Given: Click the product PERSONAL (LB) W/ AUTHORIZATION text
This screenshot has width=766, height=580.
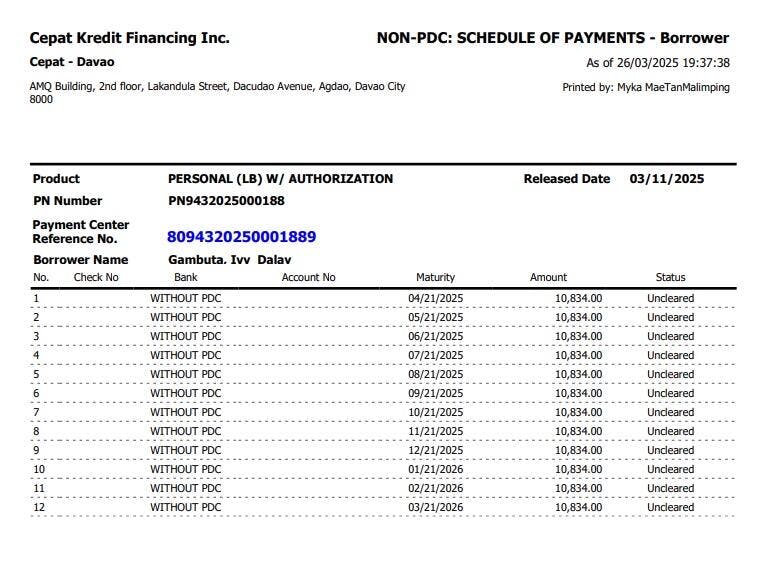Looking at the screenshot, I should 280,179.
